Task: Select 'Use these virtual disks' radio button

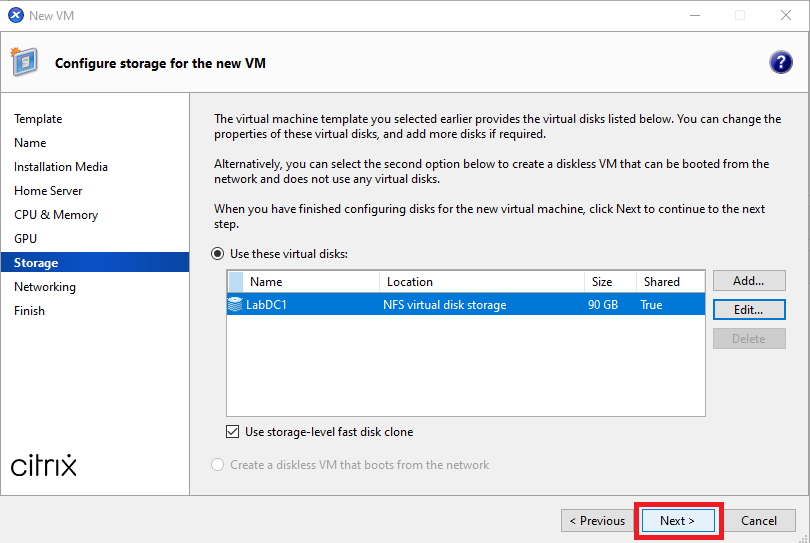Action: point(218,254)
